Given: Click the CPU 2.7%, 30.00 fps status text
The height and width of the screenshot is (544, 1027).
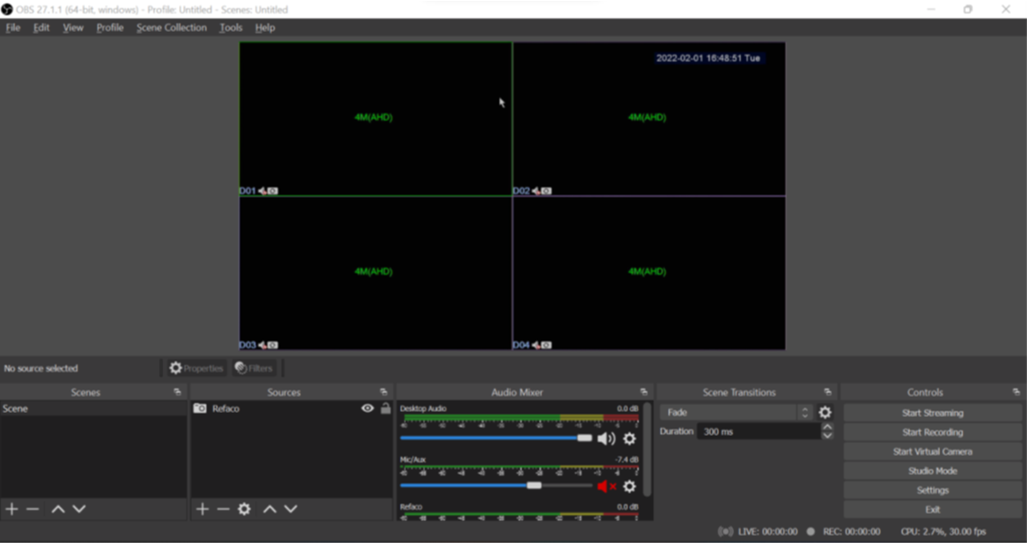Looking at the screenshot, I should tap(943, 532).
